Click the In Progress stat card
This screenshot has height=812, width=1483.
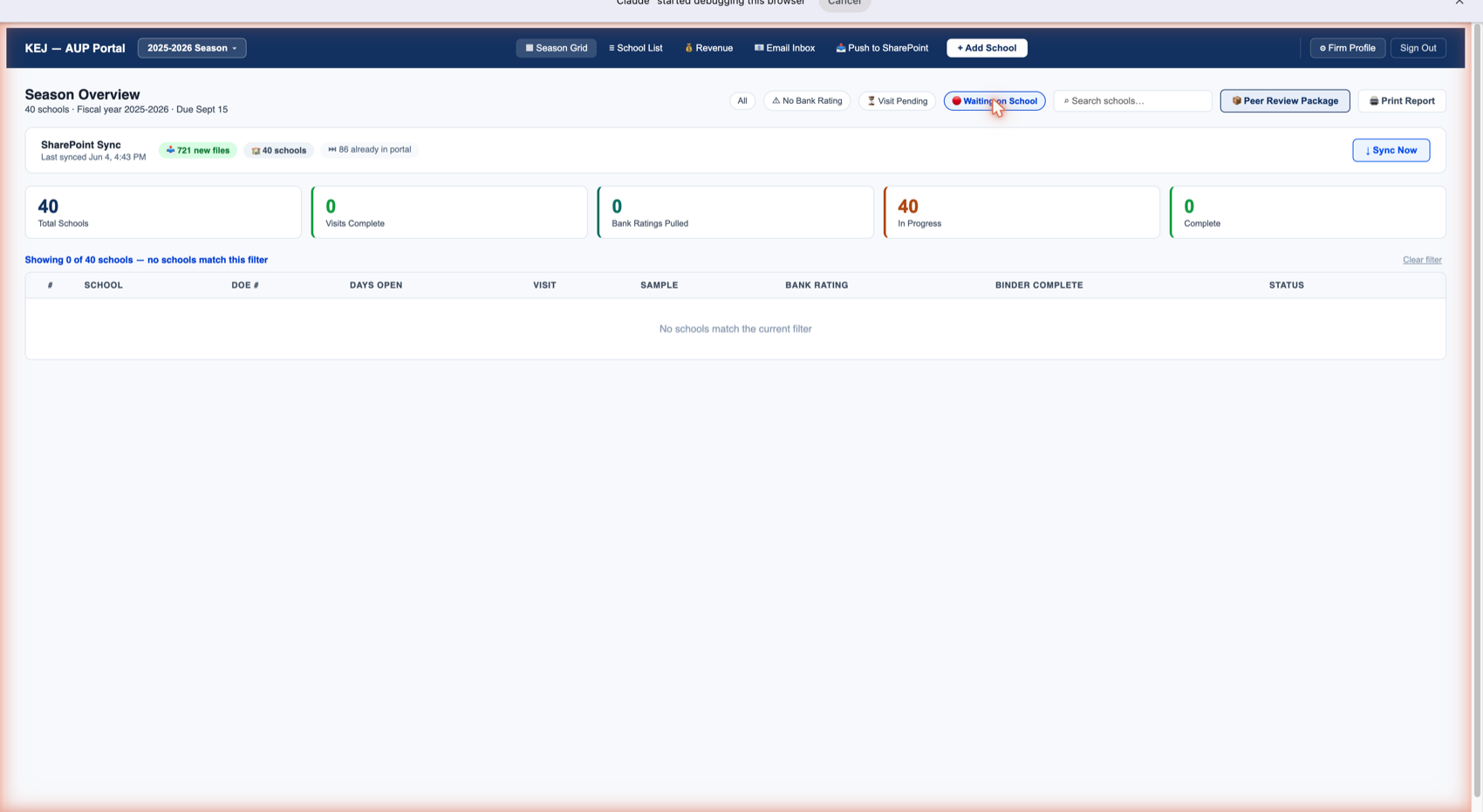(1022, 212)
